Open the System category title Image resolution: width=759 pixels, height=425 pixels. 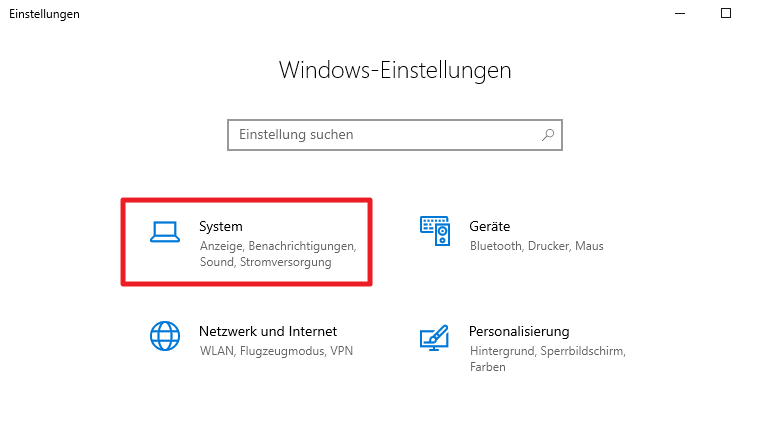tap(221, 227)
